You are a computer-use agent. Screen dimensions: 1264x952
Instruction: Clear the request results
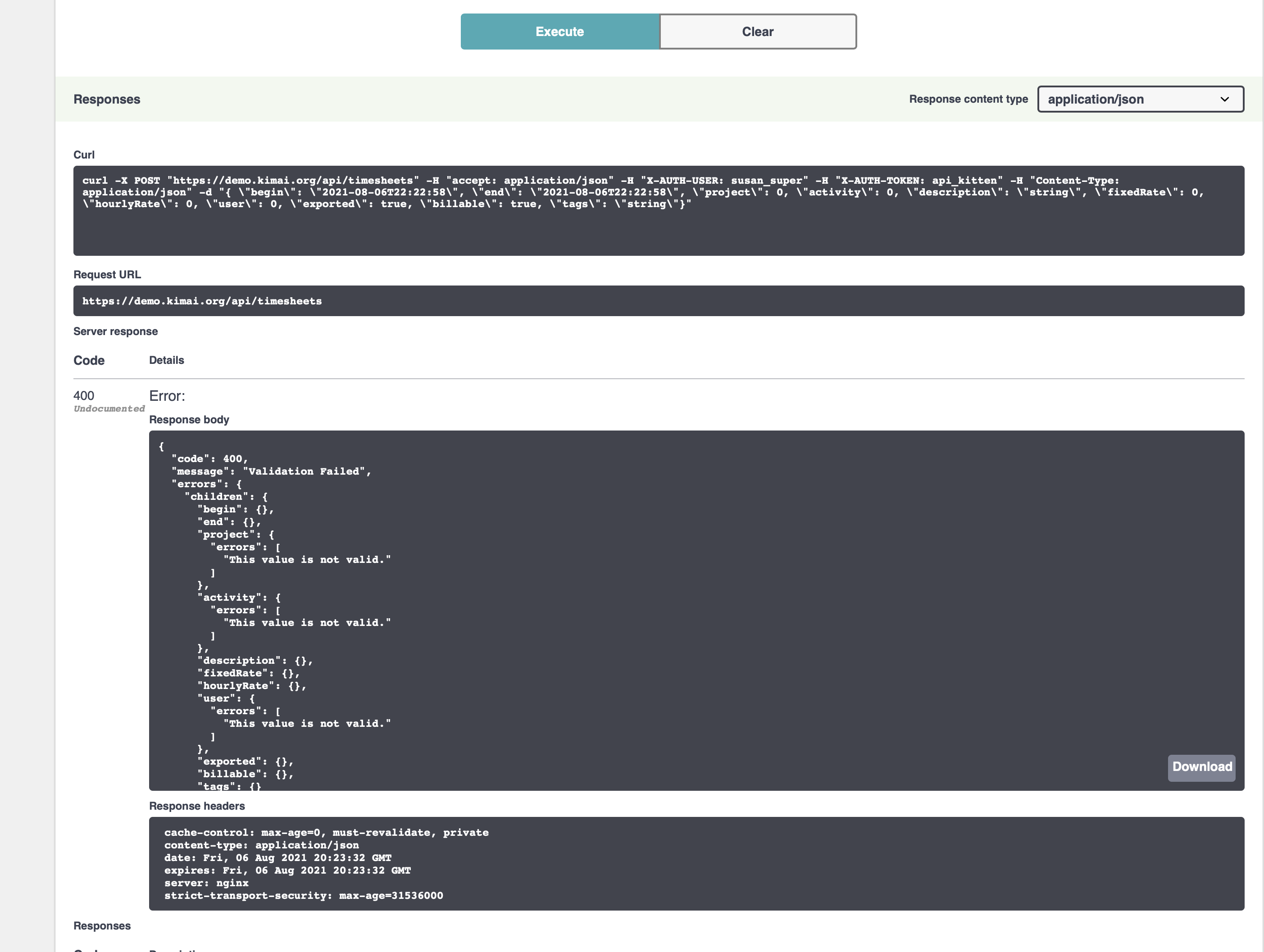point(757,32)
